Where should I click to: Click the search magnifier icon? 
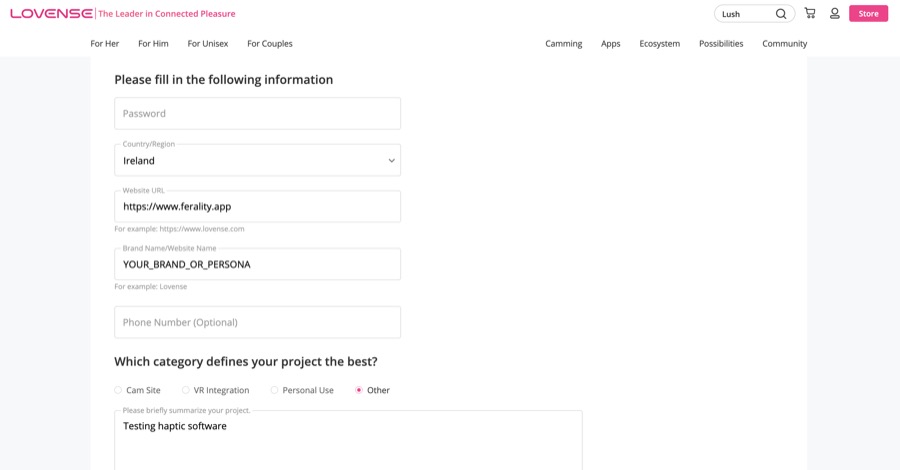781,14
